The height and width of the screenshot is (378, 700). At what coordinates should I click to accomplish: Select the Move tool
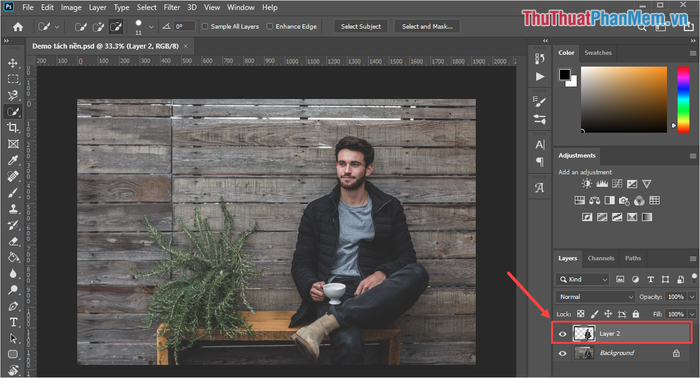click(13, 63)
